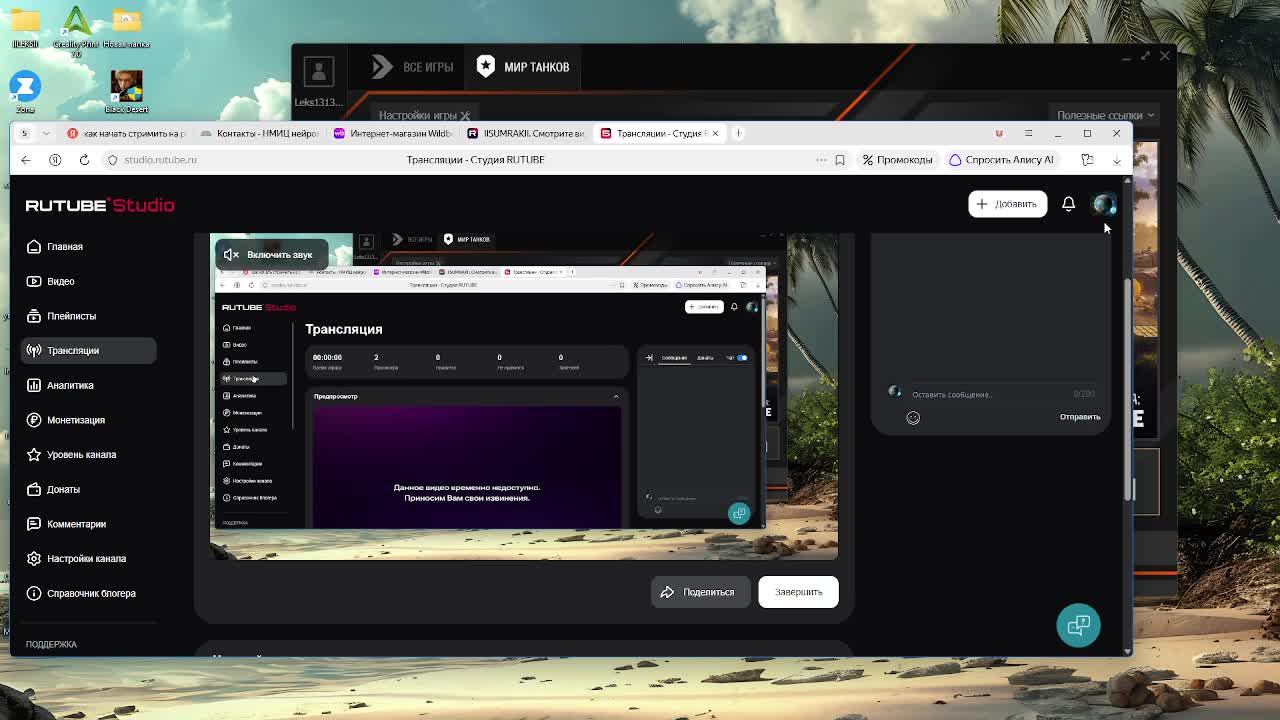
Task: Switch to the Контакты - НМИЦ tab
Action: (259, 133)
